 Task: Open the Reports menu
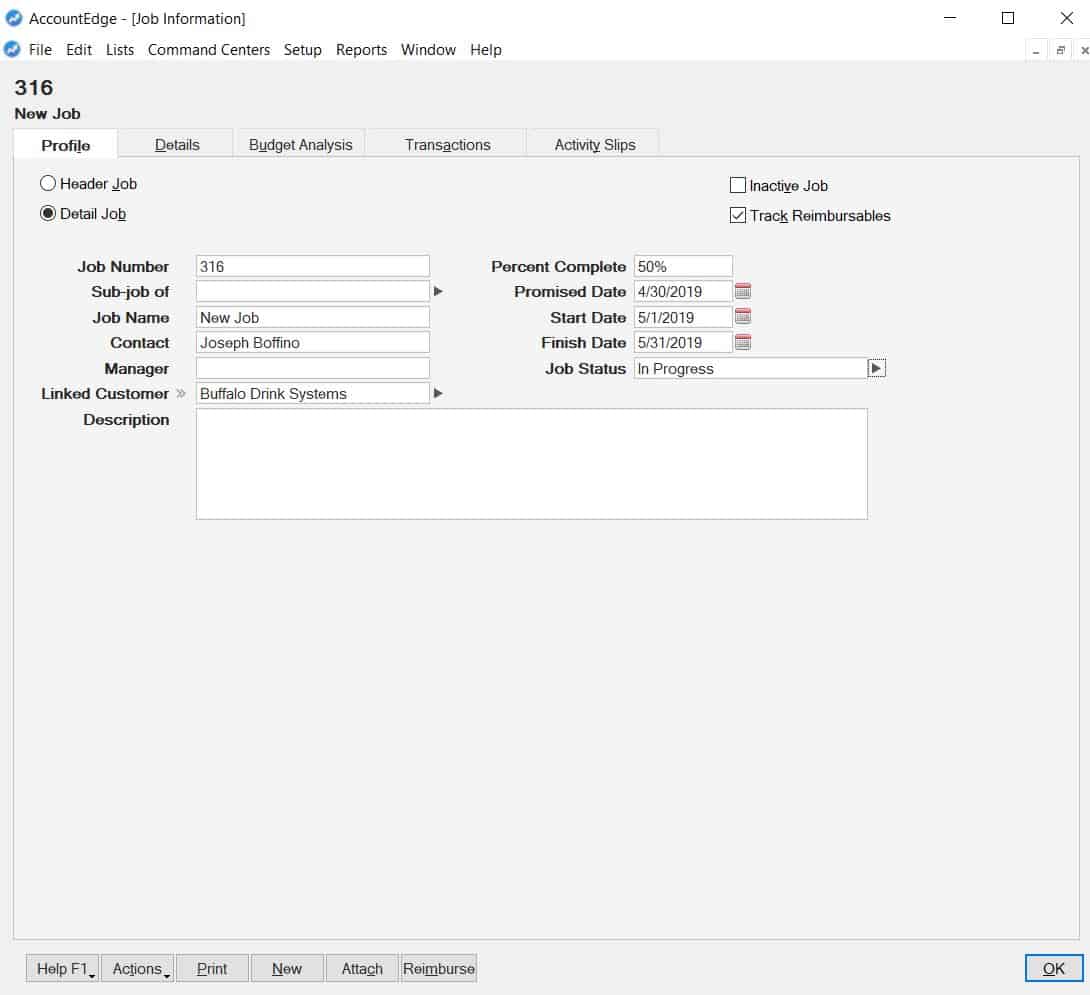(x=361, y=50)
